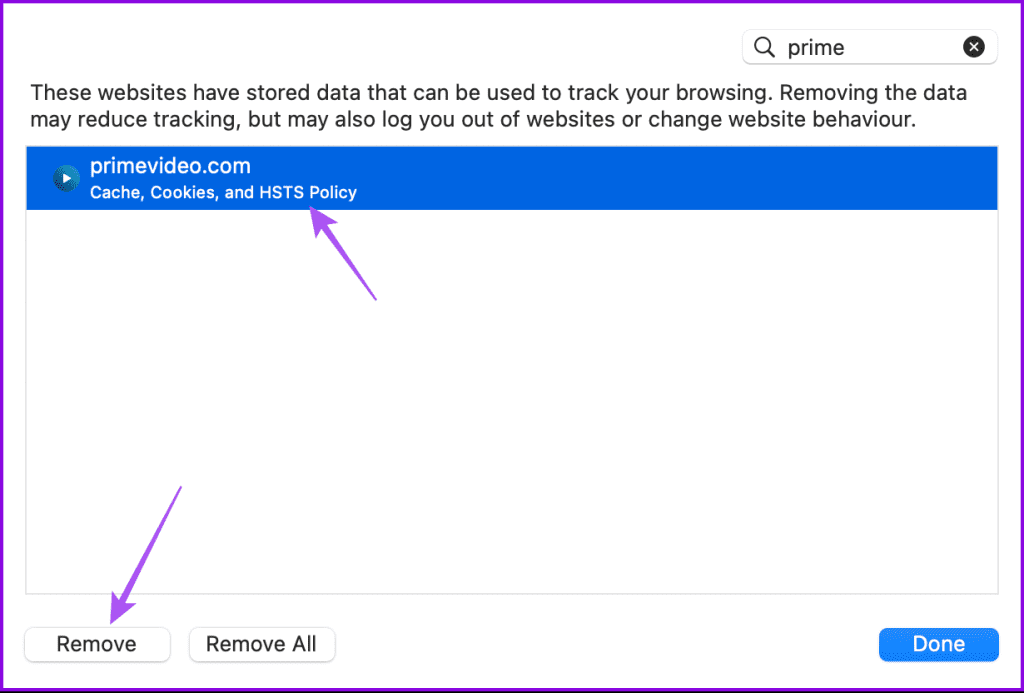Click Remove to delete primevideo.com data
1024x693 pixels.
click(x=97, y=644)
